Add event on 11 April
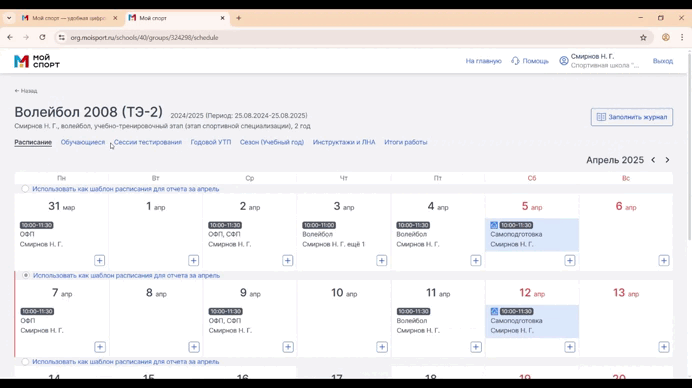This screenshot has height=388, width=692. coord(476,347)
